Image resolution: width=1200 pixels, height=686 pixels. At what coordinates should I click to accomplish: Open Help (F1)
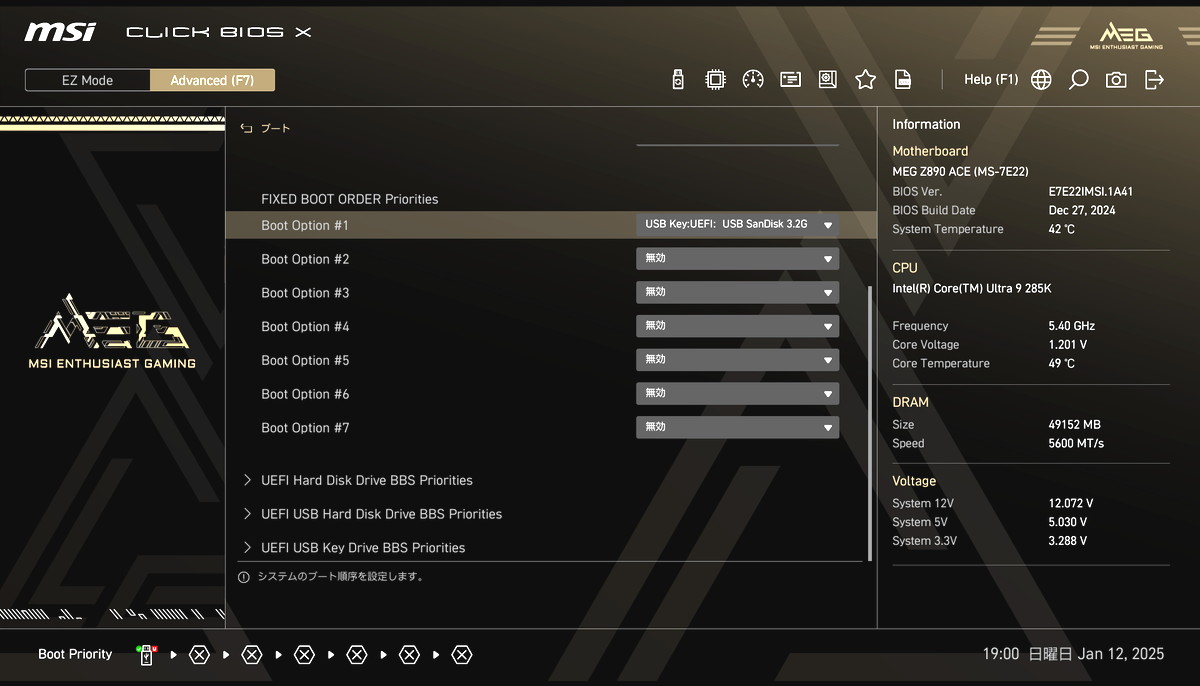click(x=991, y=80)
